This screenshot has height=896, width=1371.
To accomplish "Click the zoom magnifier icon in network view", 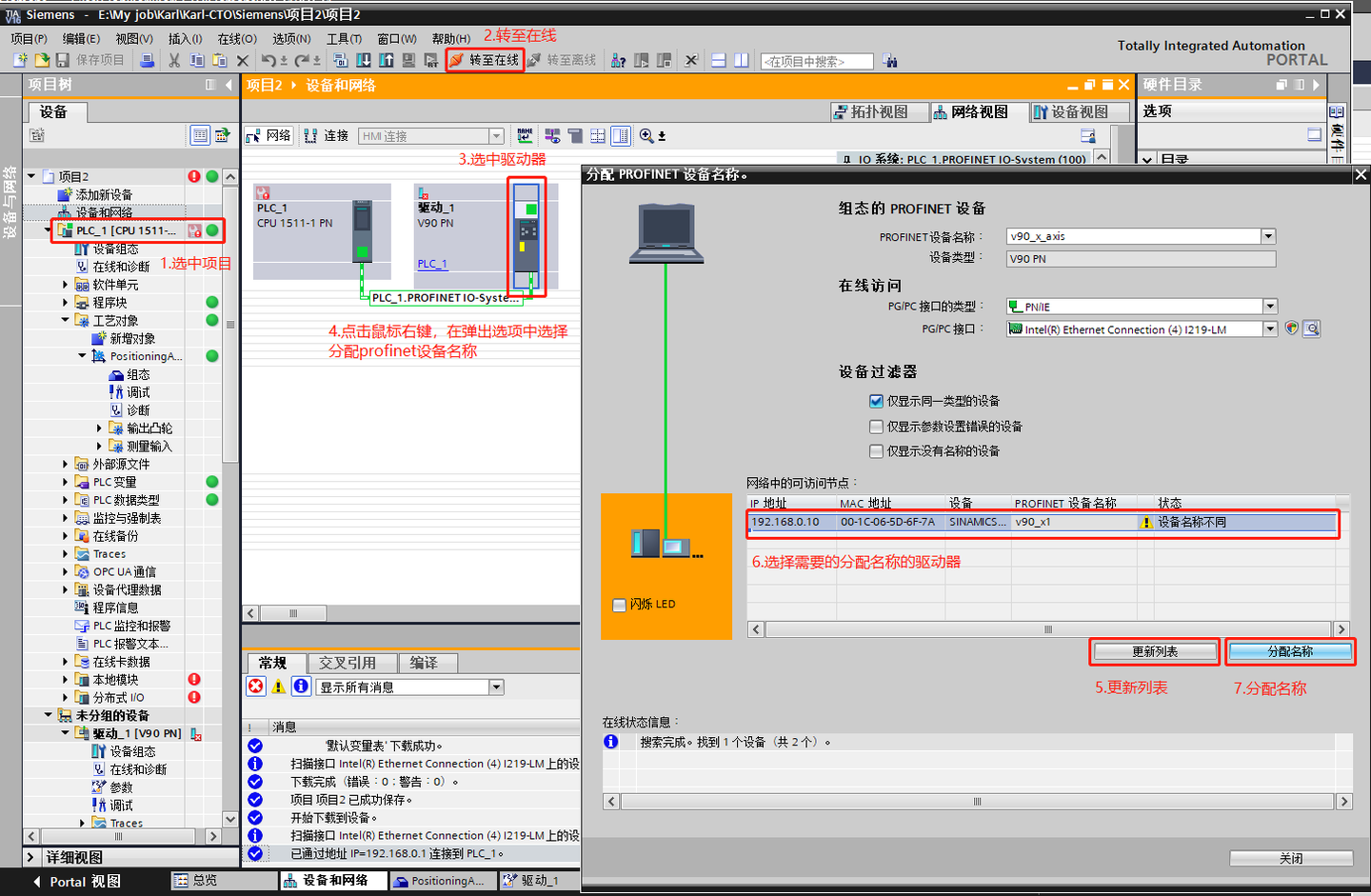I will (644, 135).
